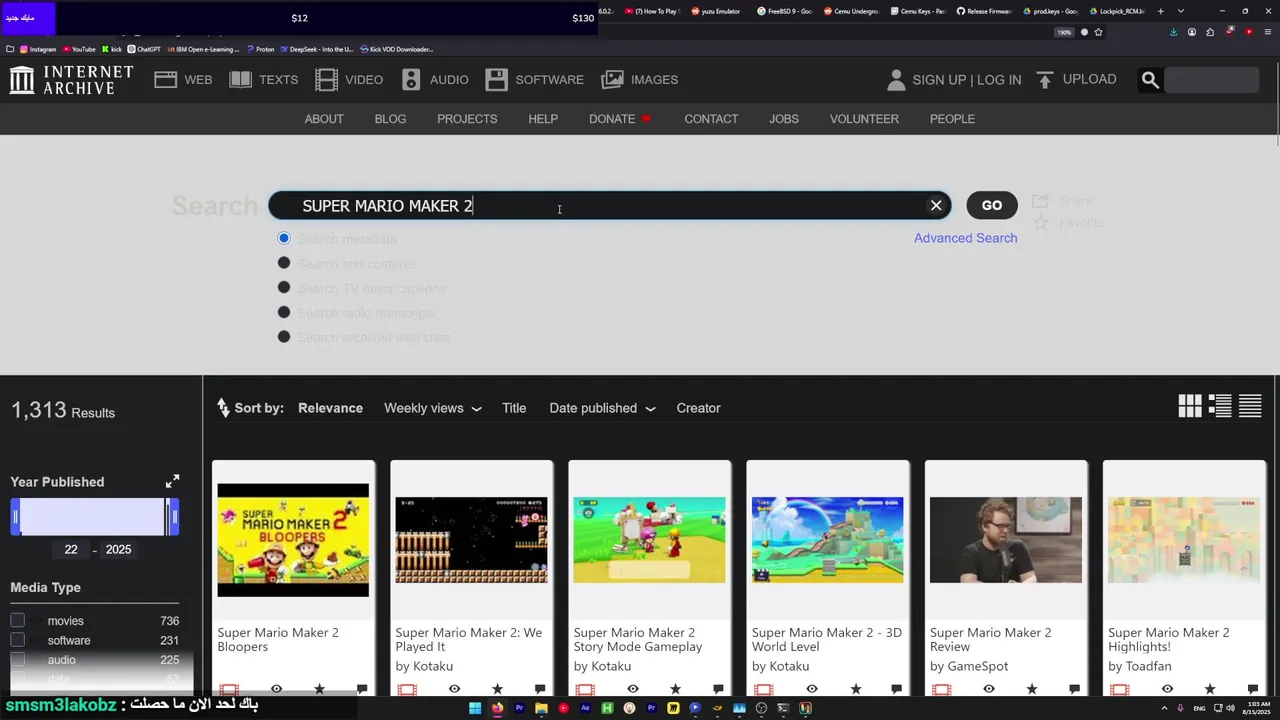The width and height of the screenshot is (1280, 720).
Task: Open the YouTube bookmark
Action: pyautogui.click(x=78, y=49)
